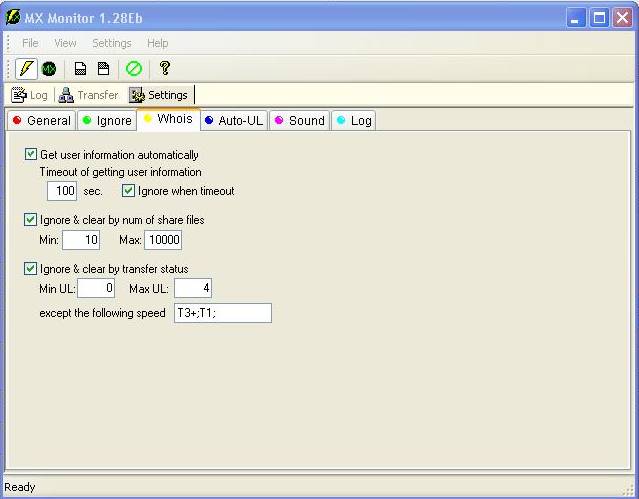The image size is (639, 499).
Task: Click the Max UL input field
Action: click(193, 288)
